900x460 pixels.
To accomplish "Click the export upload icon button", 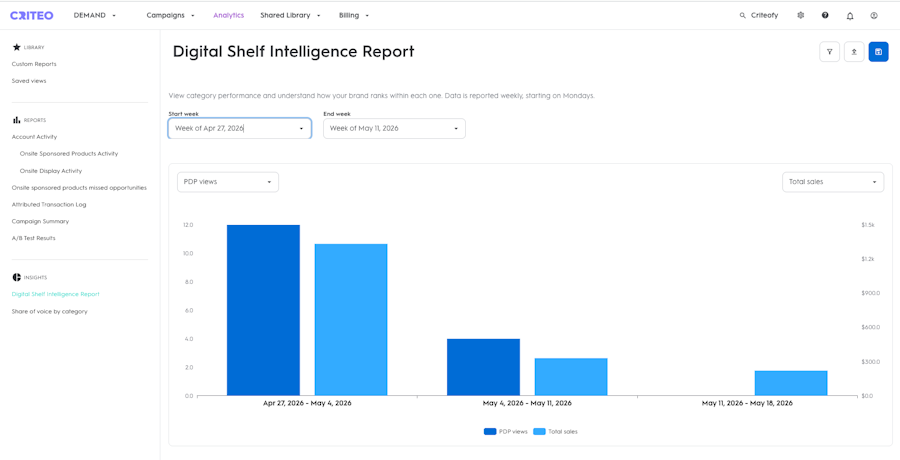I will click(x=854, y=52).
